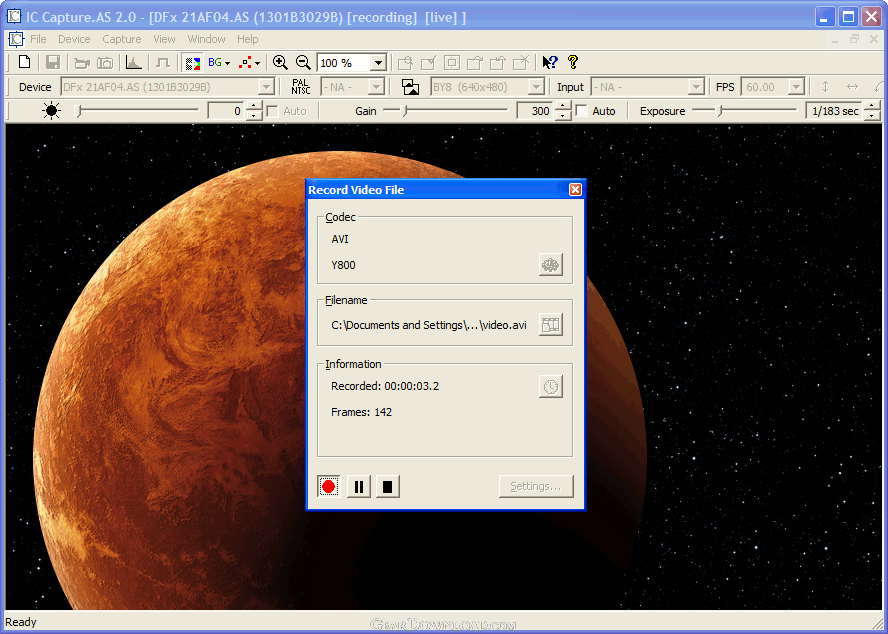Click the red record button

tap(328, 486)
